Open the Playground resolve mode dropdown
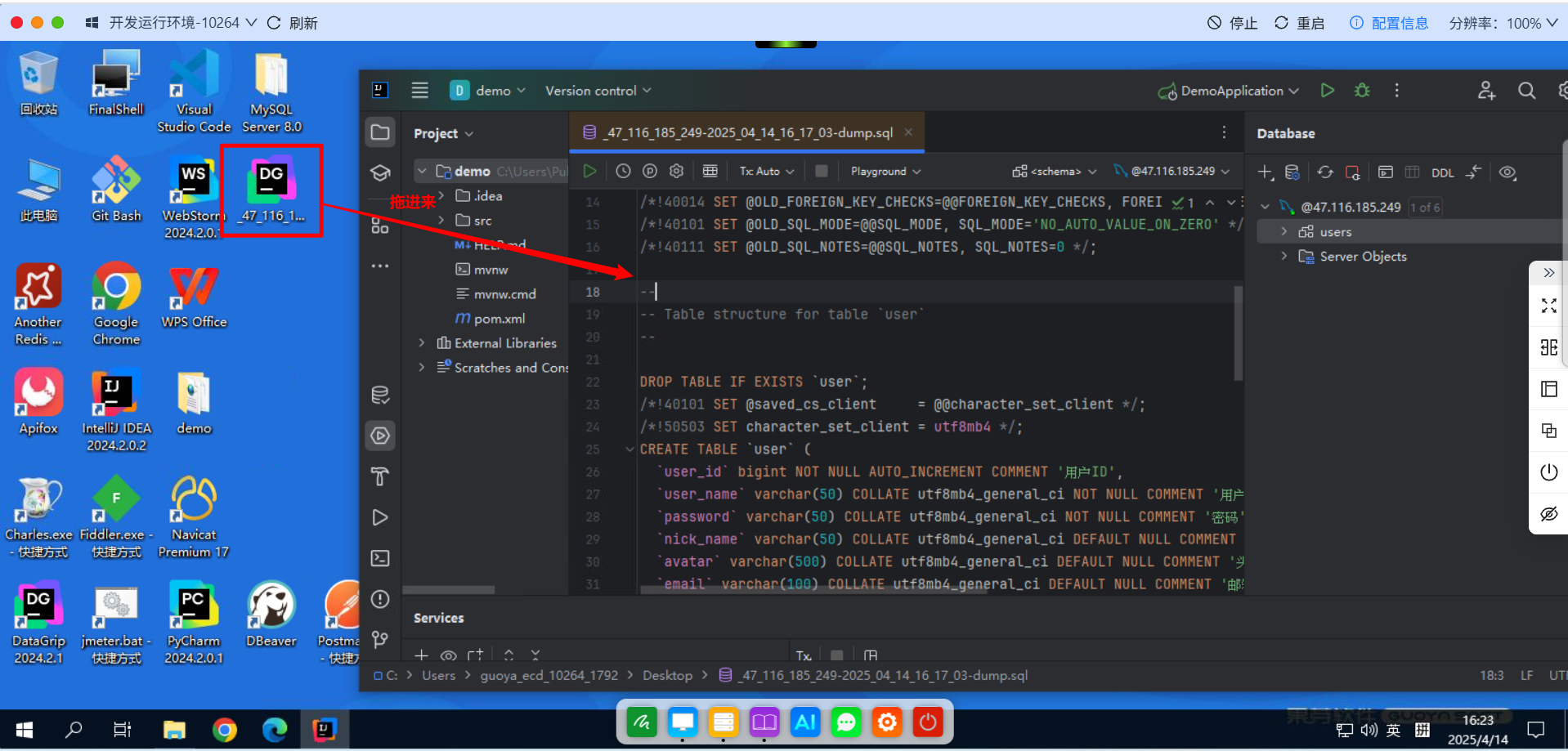 (x=886, y=171)
